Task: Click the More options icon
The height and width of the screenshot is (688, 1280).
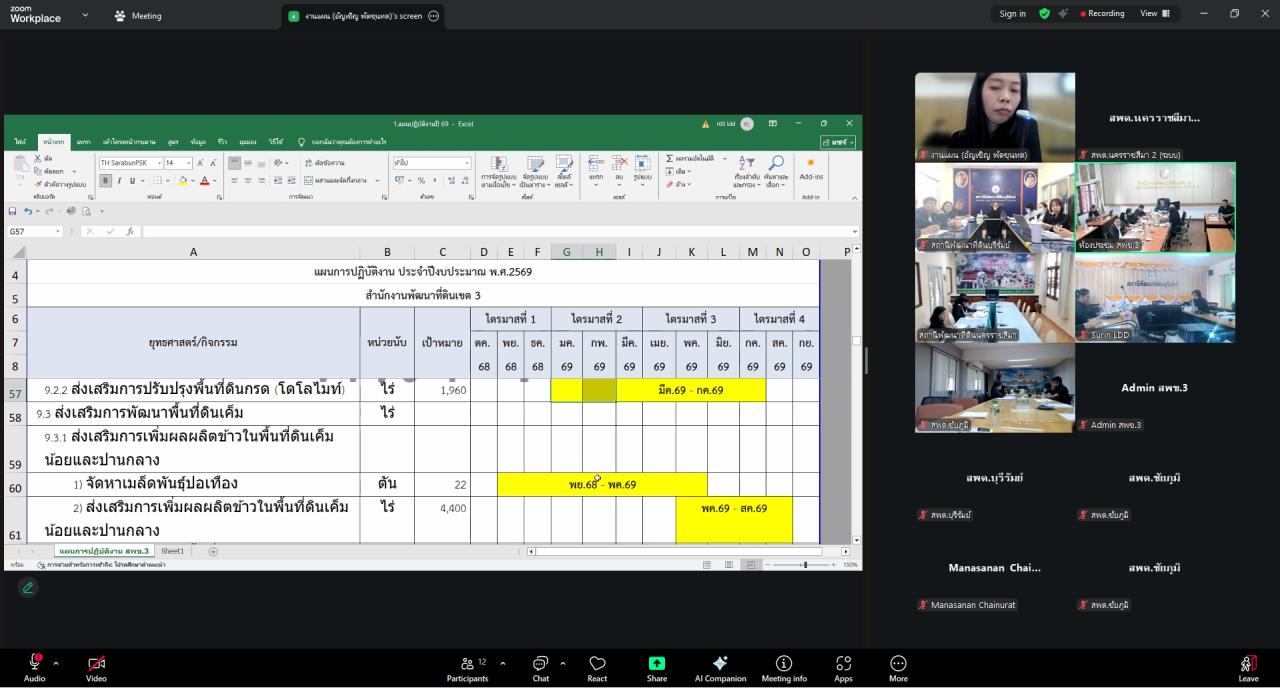Action: coord(898,668)
